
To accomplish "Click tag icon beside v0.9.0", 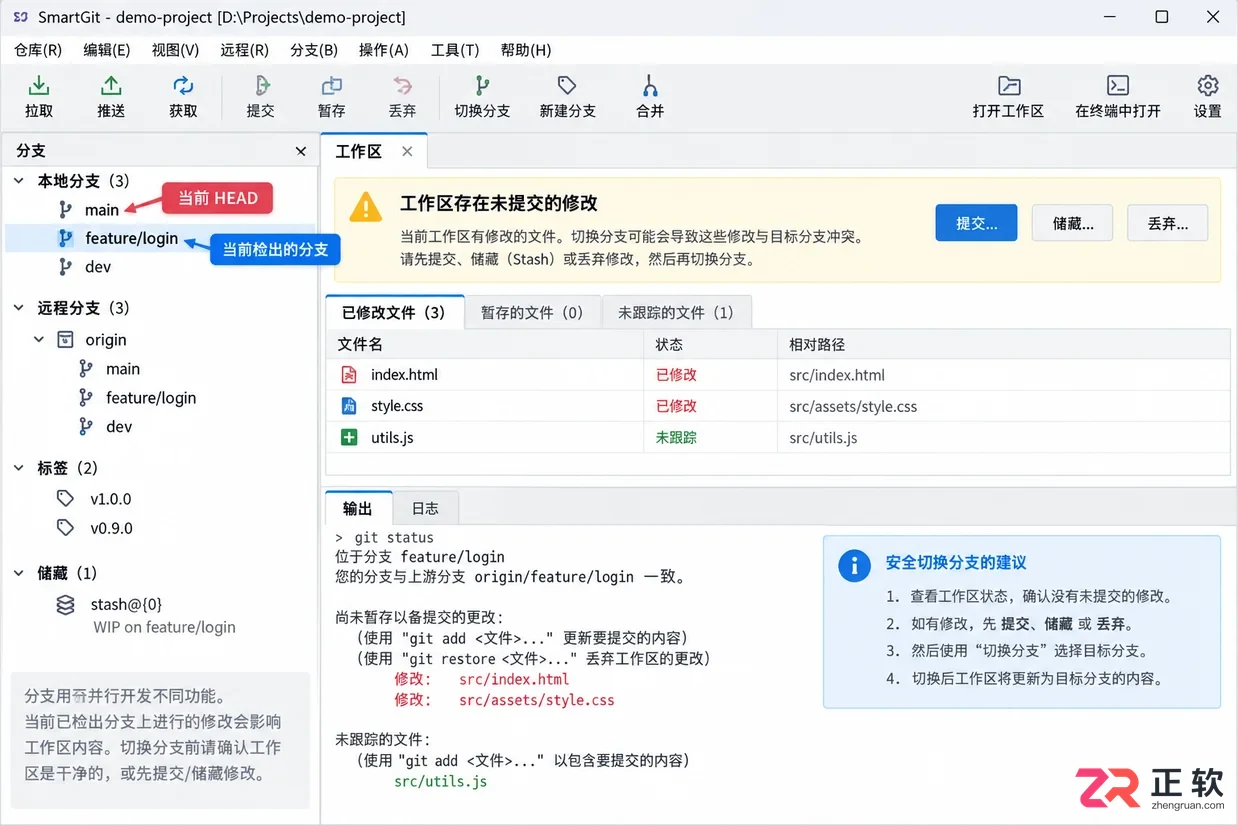I will (x=65, y=528).
